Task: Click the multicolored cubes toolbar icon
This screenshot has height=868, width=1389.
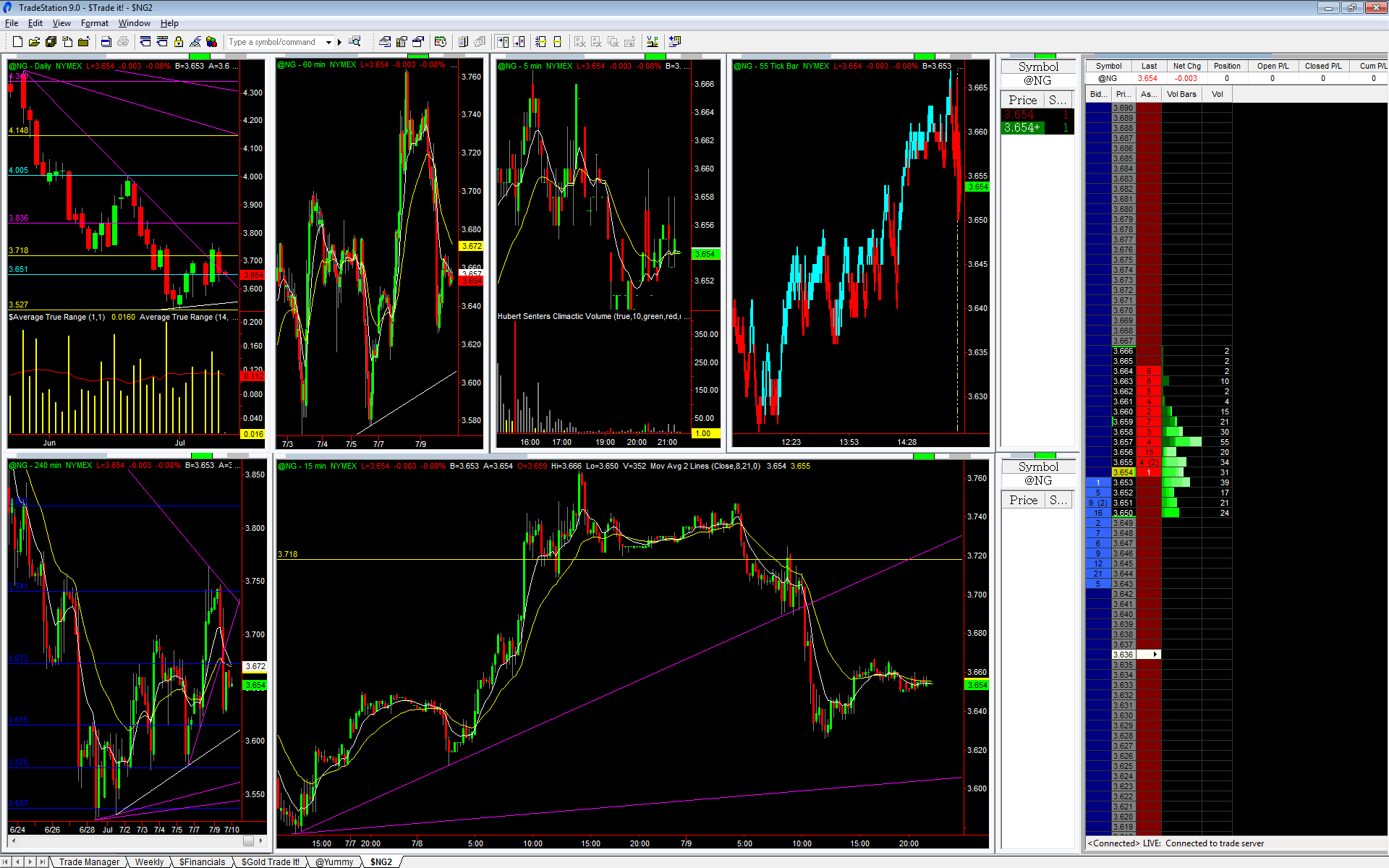Action: [x=212, y=42]
